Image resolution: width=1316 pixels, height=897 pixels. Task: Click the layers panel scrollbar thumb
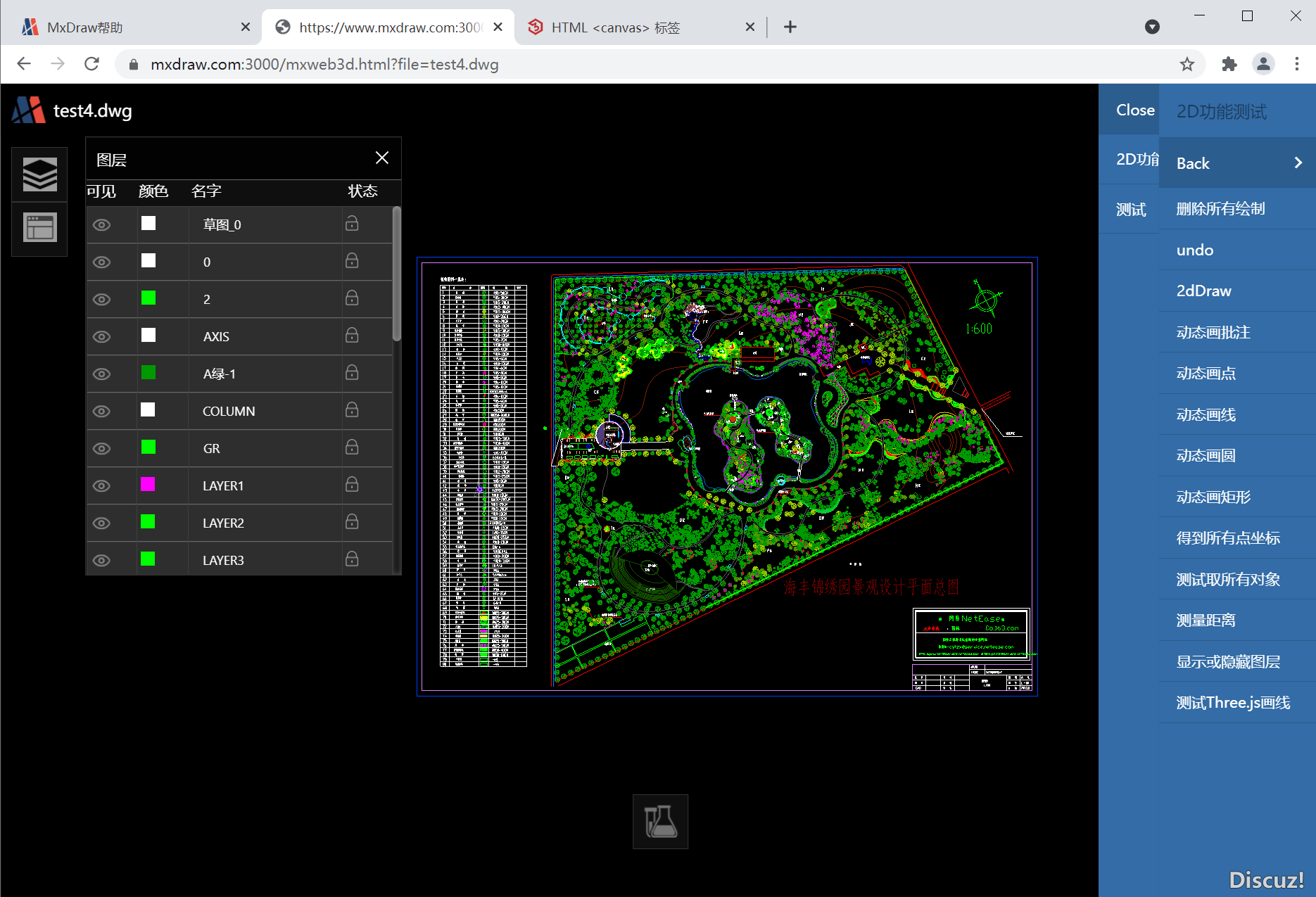tap(397, 274)
